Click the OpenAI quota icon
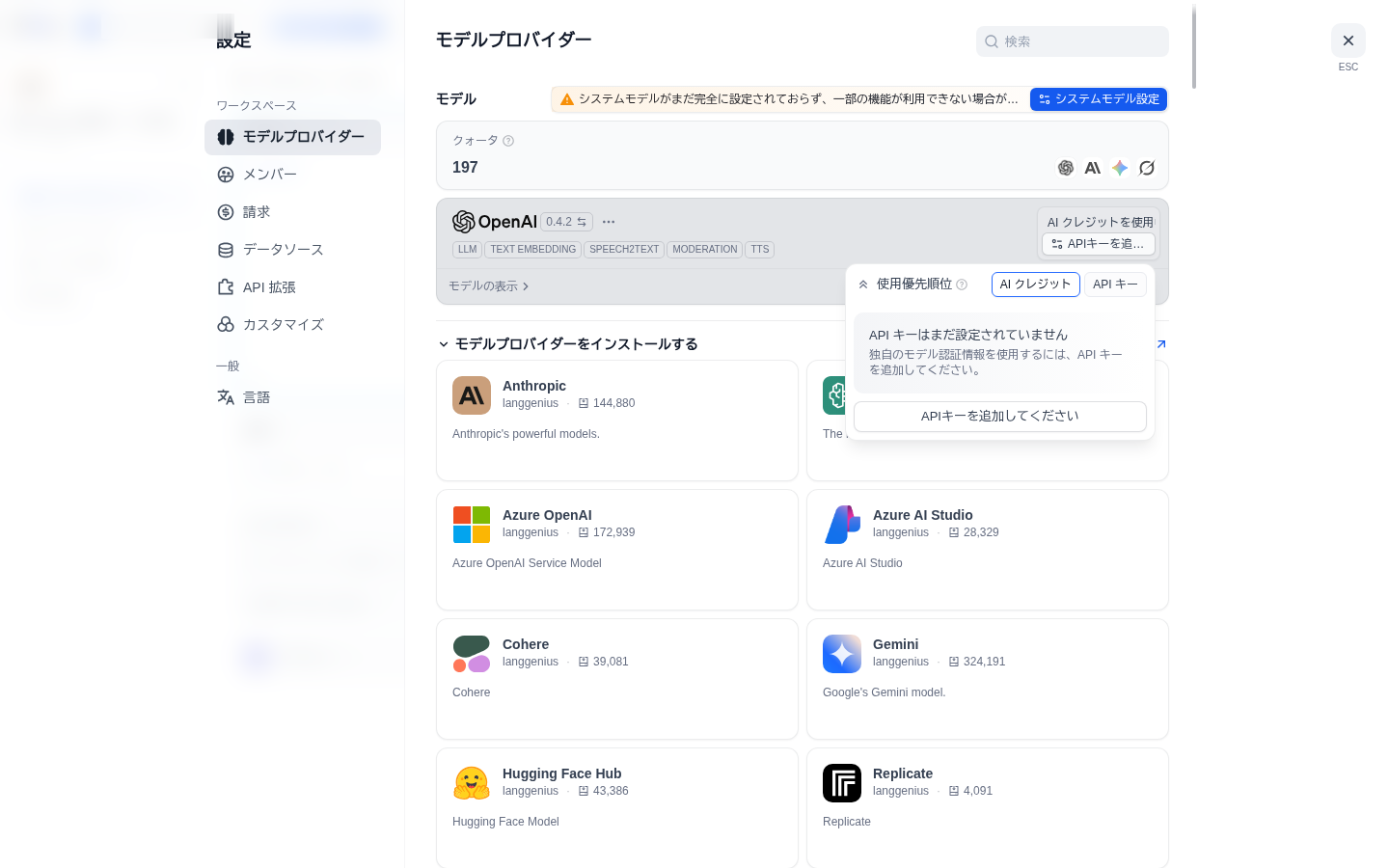 [x=1066, y=168]
